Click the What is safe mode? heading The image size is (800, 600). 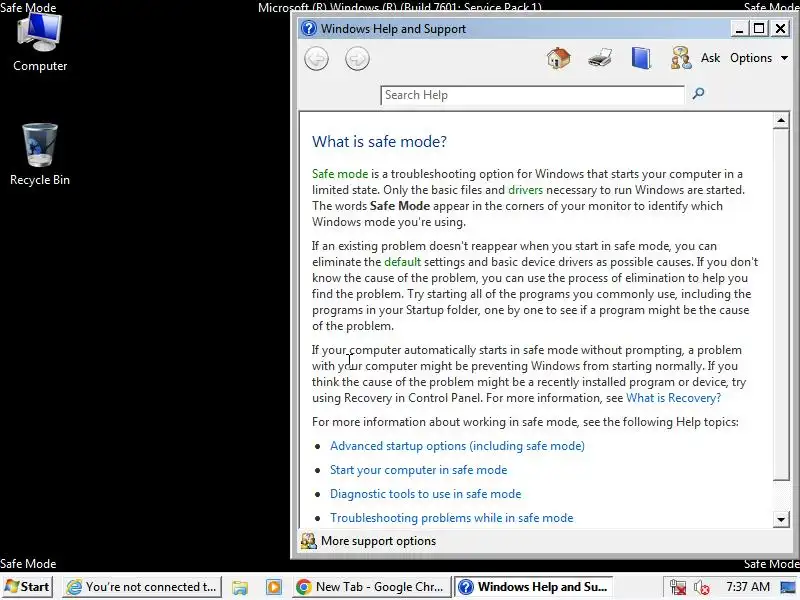point(379,141)
